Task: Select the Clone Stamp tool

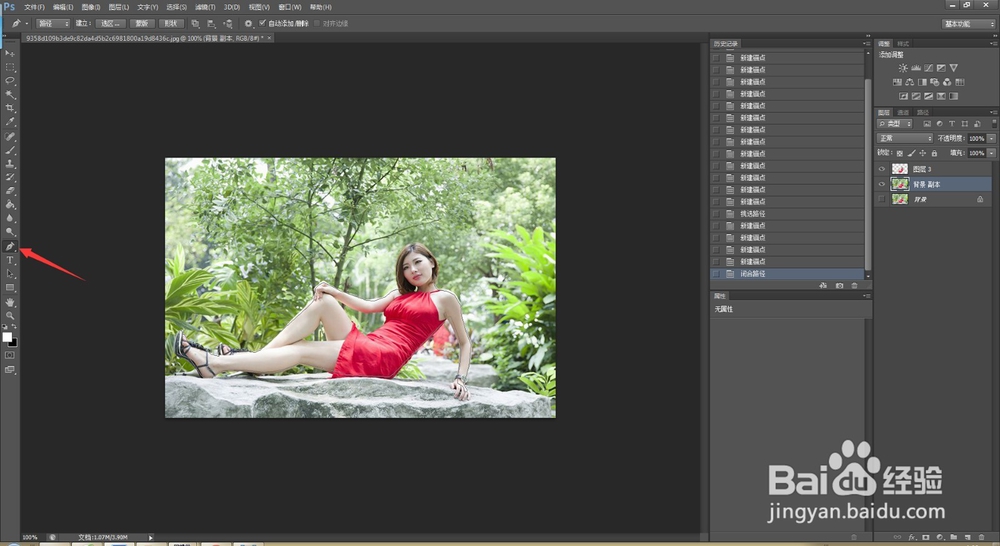Action: point(10,164)
